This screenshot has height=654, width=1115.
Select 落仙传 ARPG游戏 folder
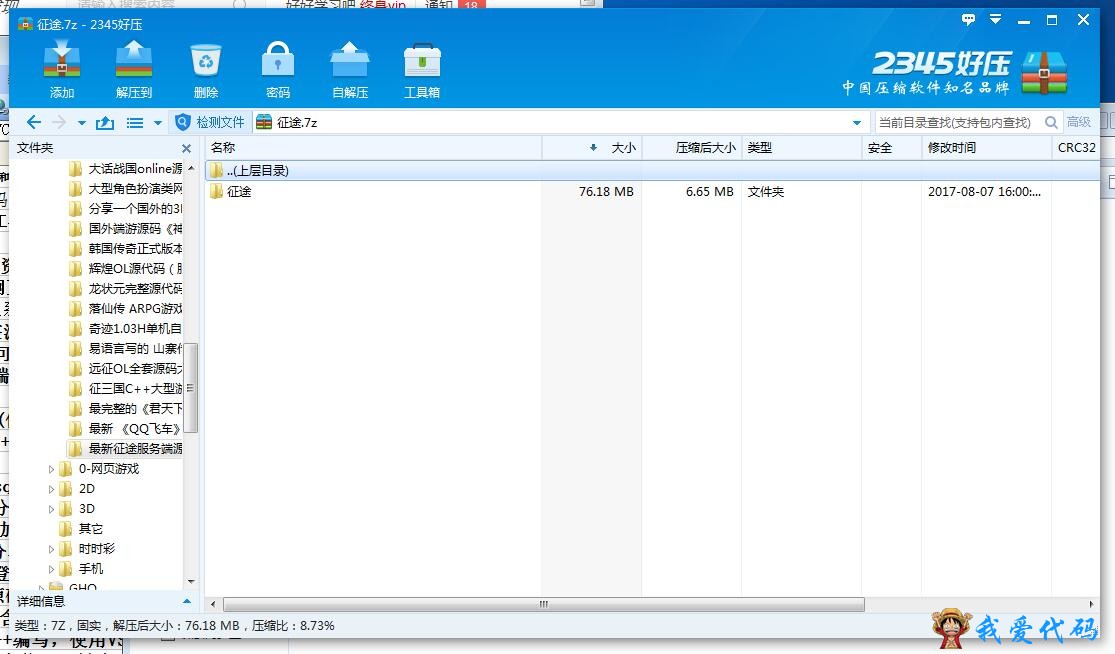[126, 309]
